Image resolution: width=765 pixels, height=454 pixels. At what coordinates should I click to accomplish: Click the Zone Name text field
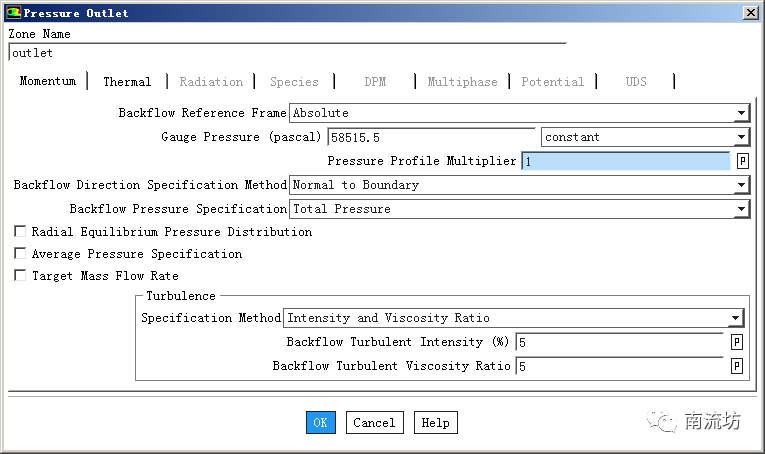click(x=286, y=53)
